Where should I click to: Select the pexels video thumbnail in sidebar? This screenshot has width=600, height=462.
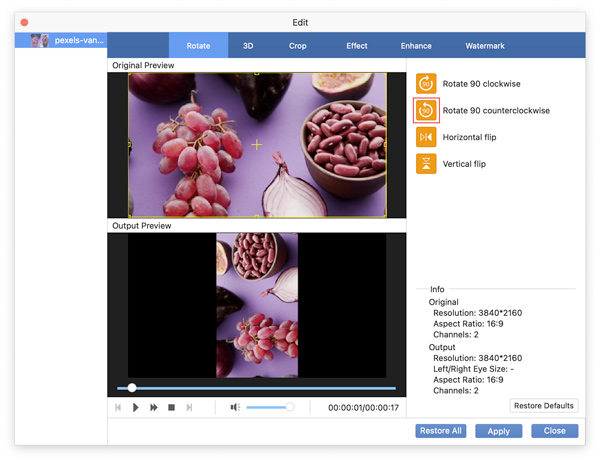pyautogui.click(x=40, y=41)
